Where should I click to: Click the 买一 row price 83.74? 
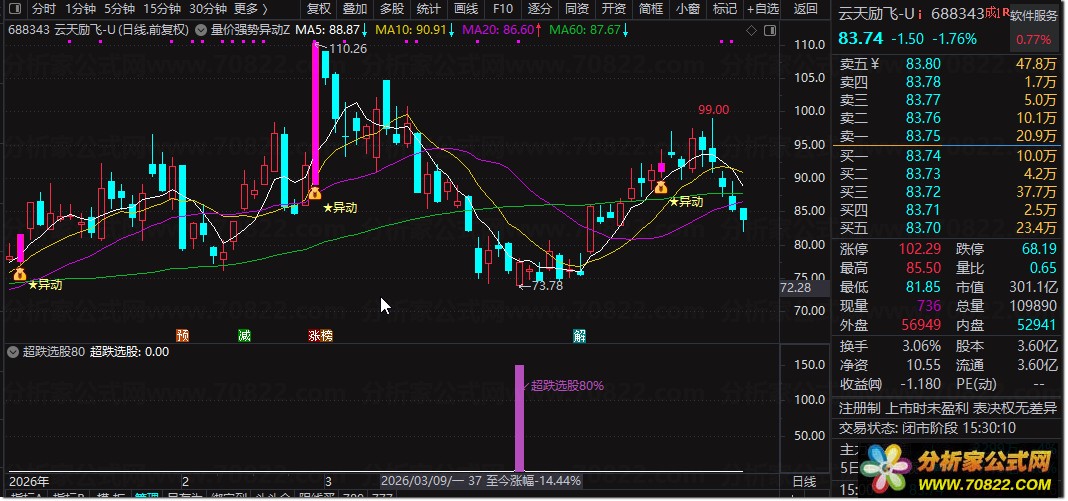[924, 155]
